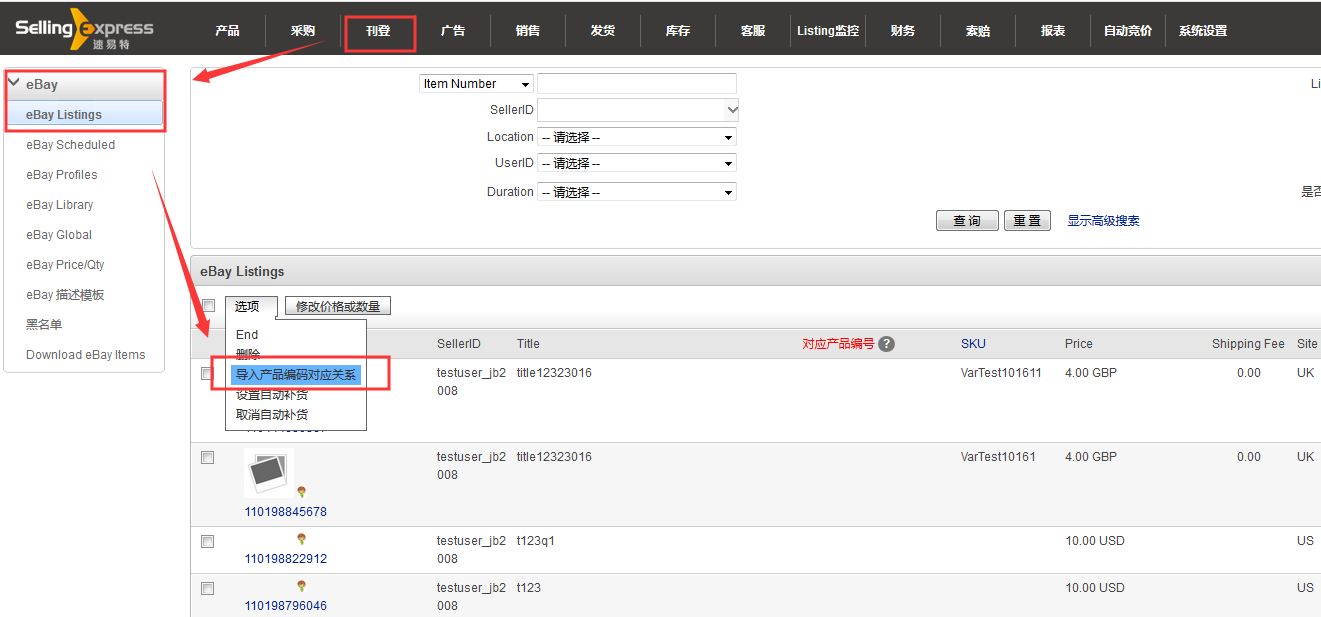Screen dimensions: 1321x617
Task: Click the pin icon above 110198822912
Action: tap(301, 539)
